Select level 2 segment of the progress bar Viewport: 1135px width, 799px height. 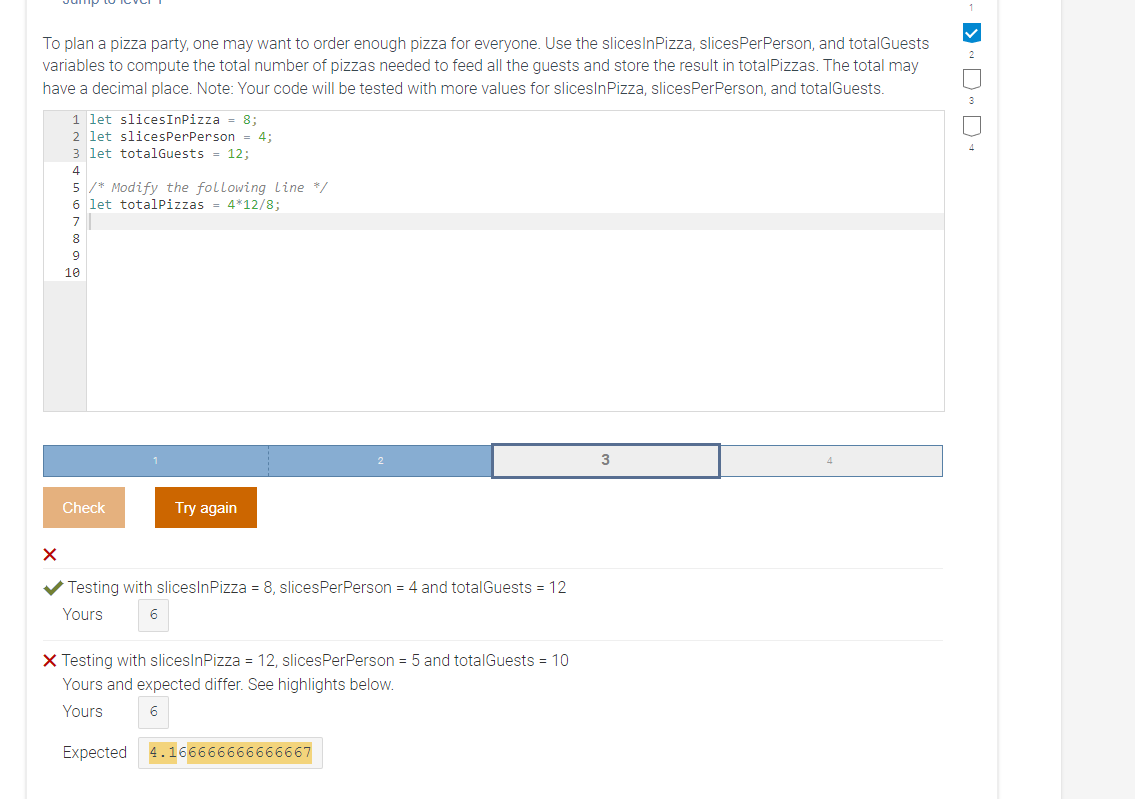380,460
